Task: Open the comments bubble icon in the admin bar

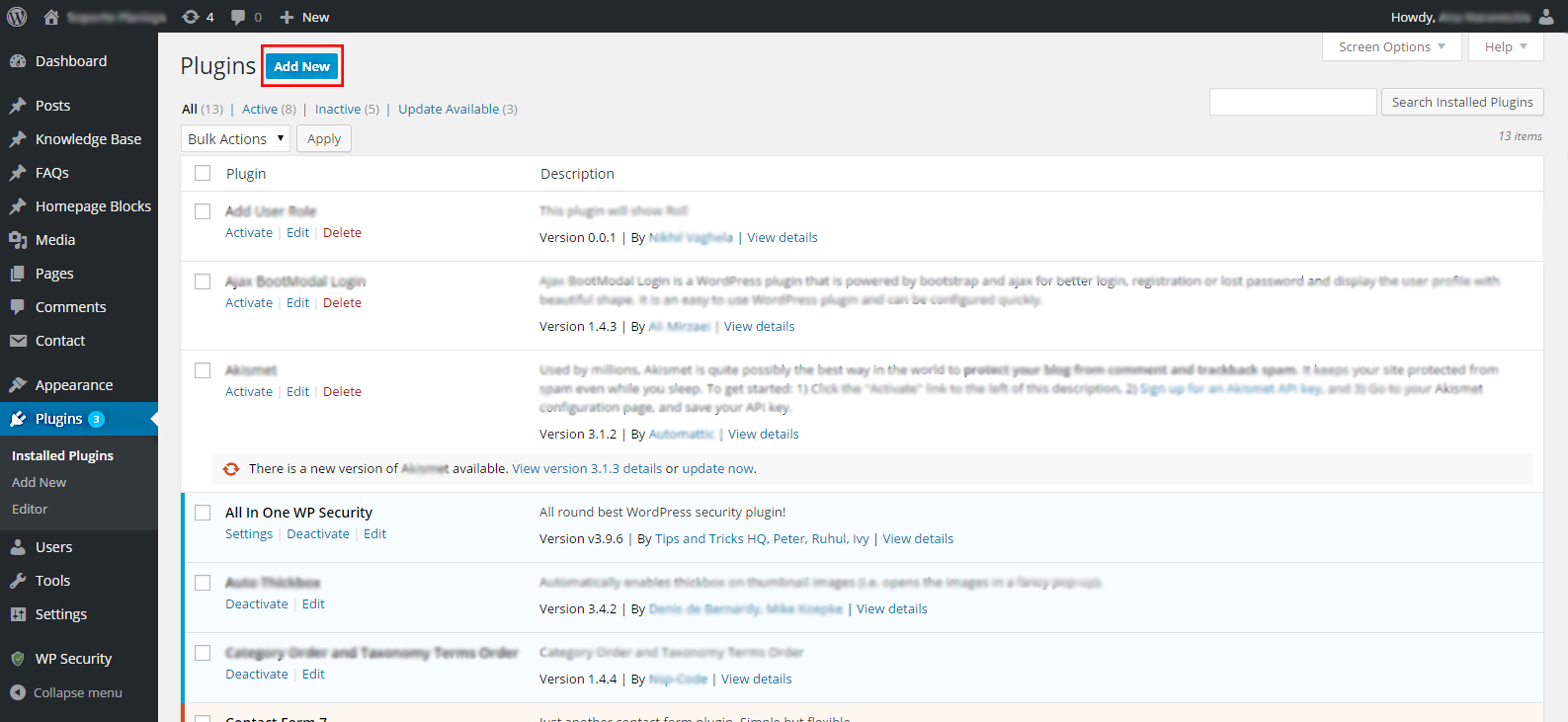Action: 238,17
